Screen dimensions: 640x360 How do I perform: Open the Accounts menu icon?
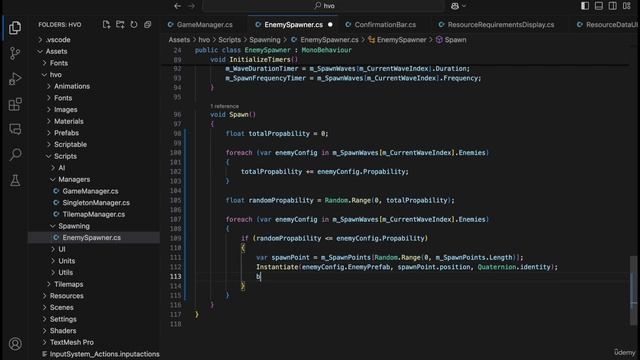[15, 344]
